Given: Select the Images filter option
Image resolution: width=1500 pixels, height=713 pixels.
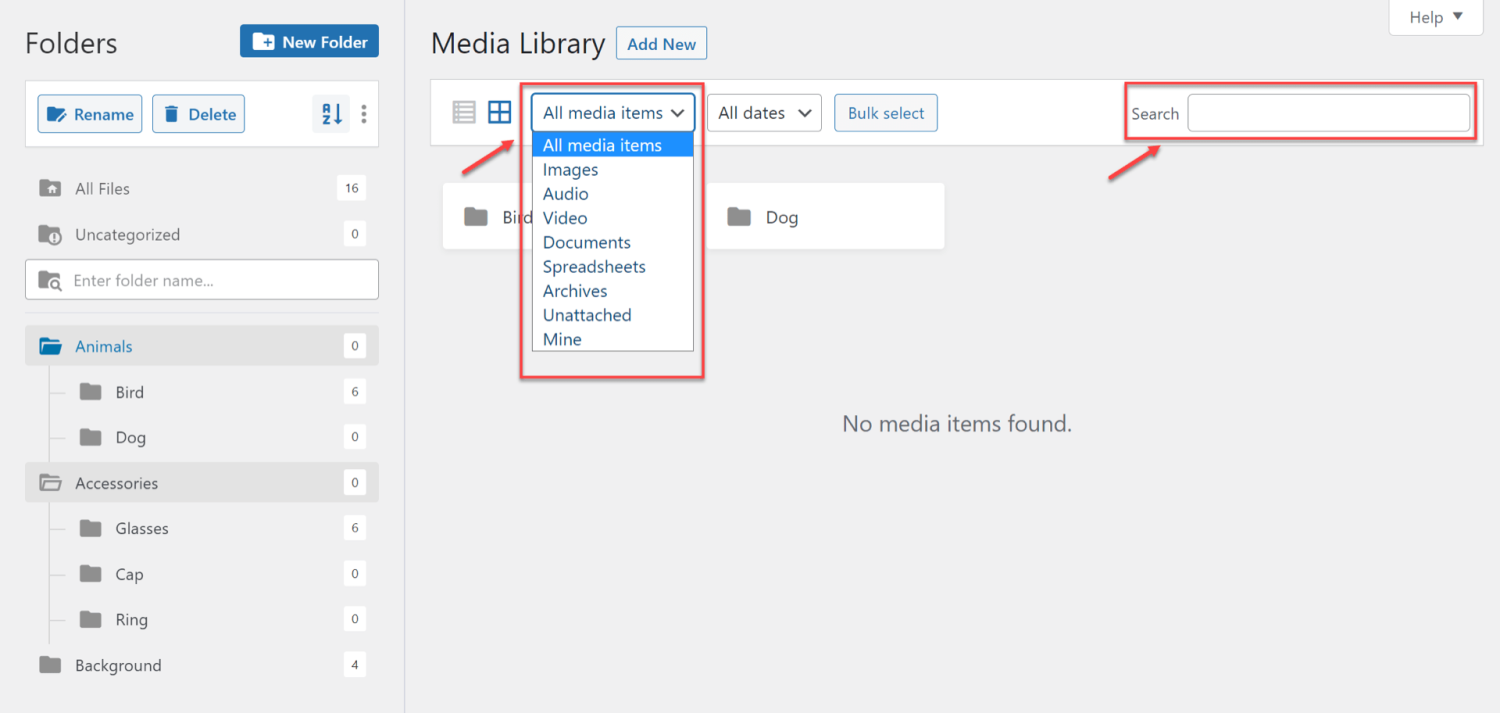Looking at the screenshot, I should (570, 169).
